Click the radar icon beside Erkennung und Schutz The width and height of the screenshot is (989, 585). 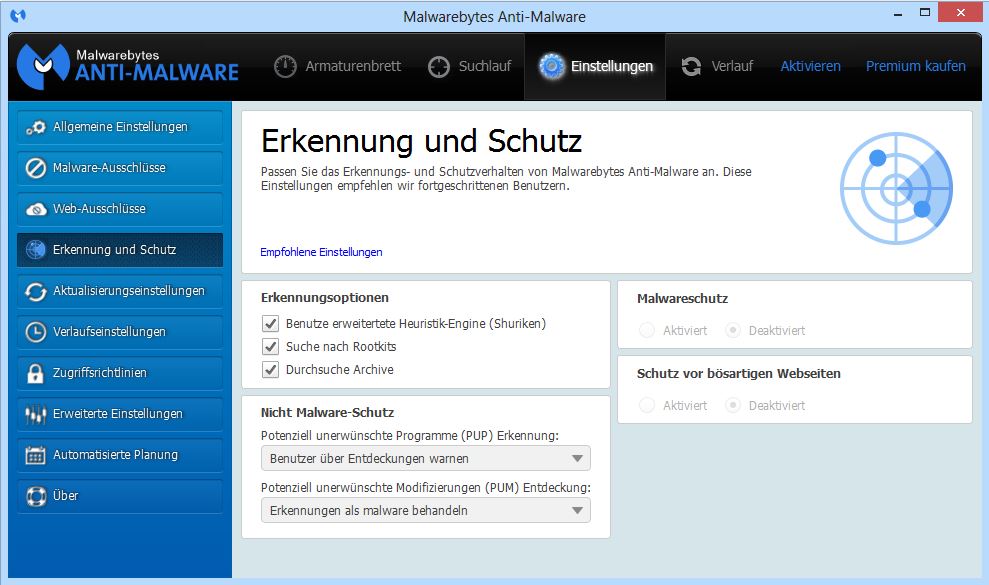pyautogui.click(x=36, y=250)
